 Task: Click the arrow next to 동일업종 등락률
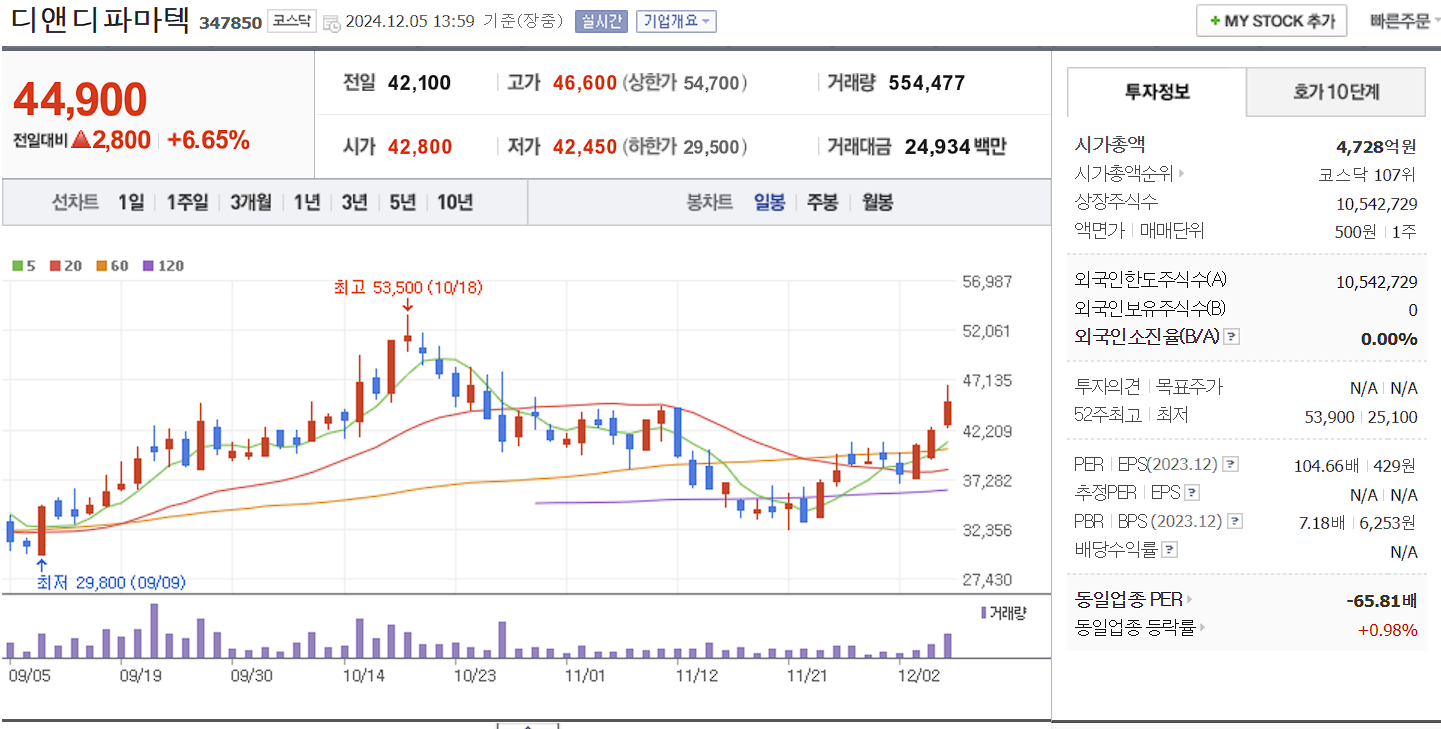point(1202,628)
